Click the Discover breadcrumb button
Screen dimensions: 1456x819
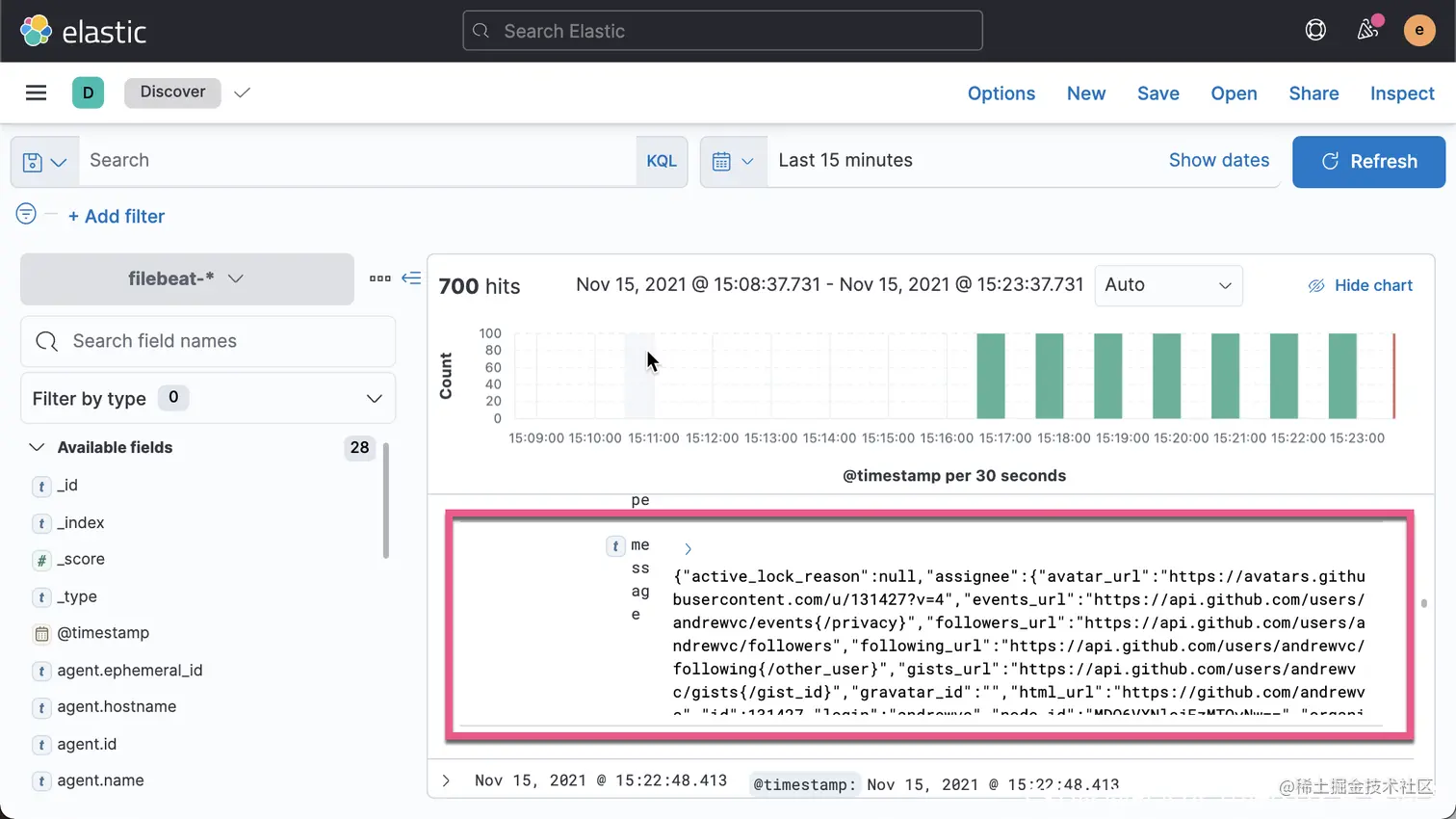172,92
